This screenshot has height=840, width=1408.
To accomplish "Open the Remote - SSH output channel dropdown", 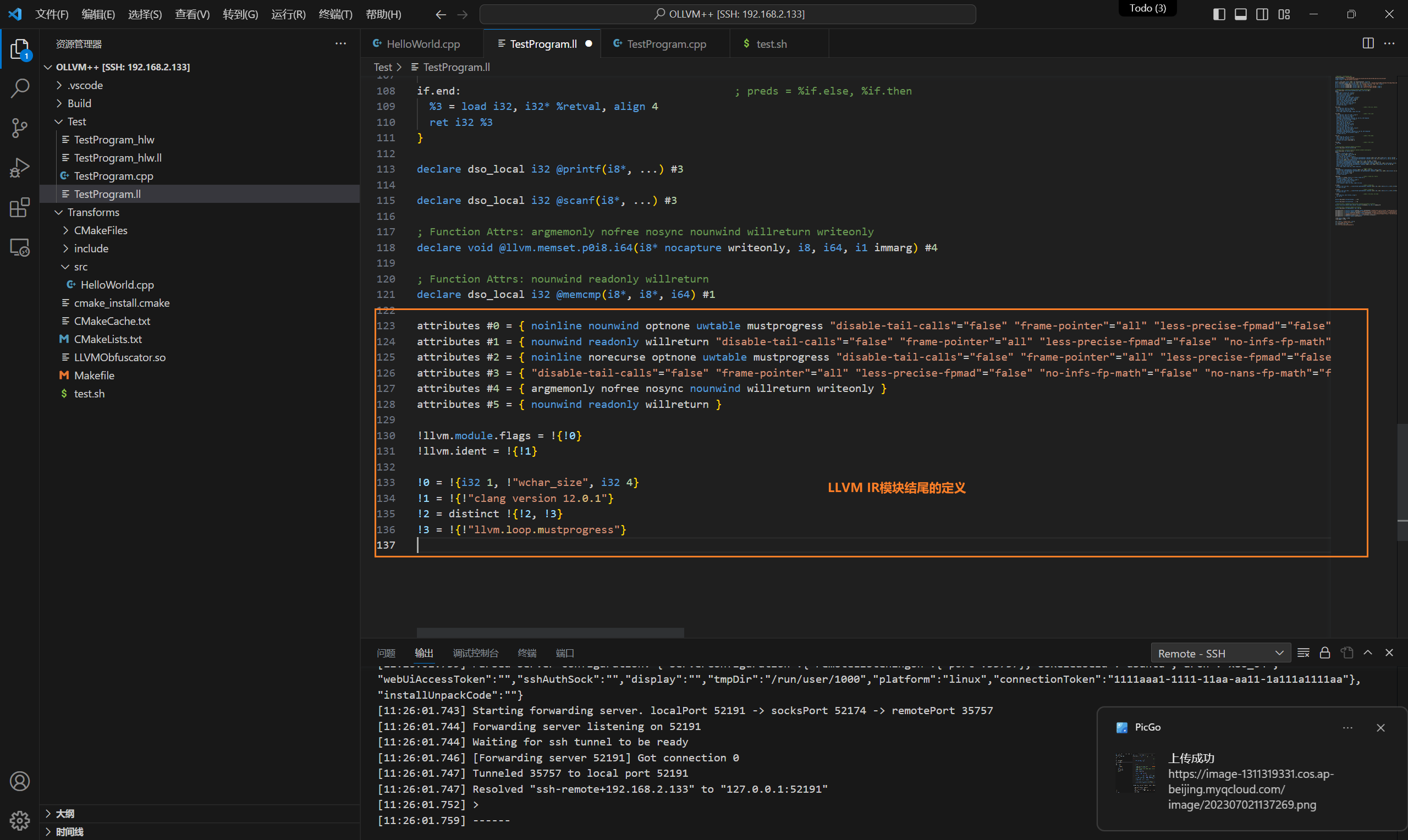I will coord(1220,653).
